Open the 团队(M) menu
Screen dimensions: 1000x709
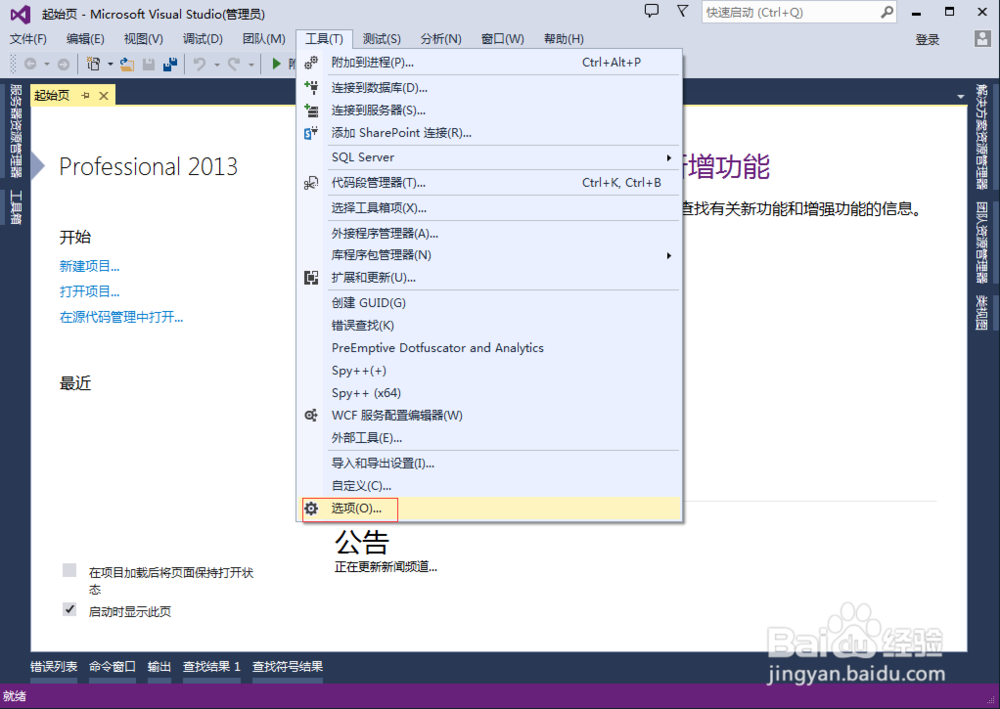pos(264,39)
